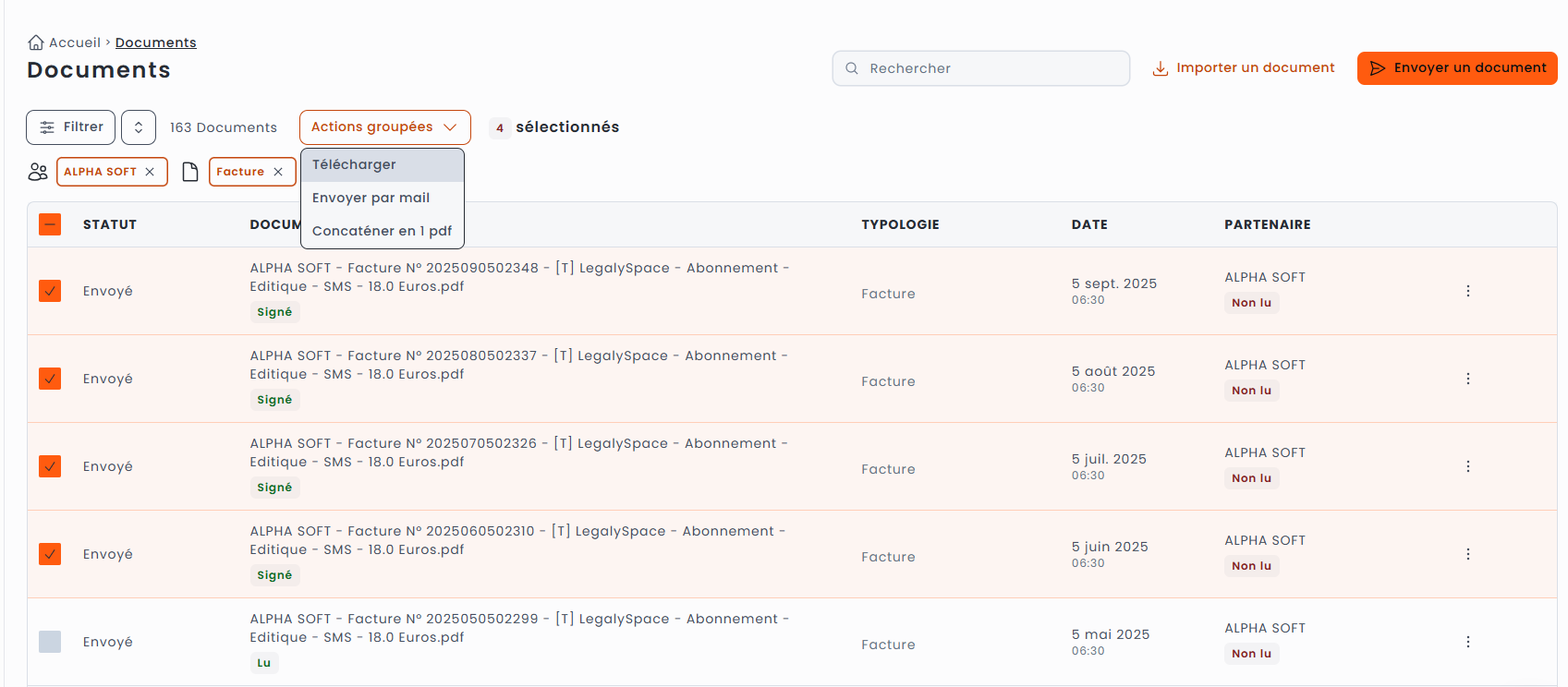Click Importer un document link
Image resolution: width=1568 pixels, height=687 pixels.
[x=1244, y=68]
